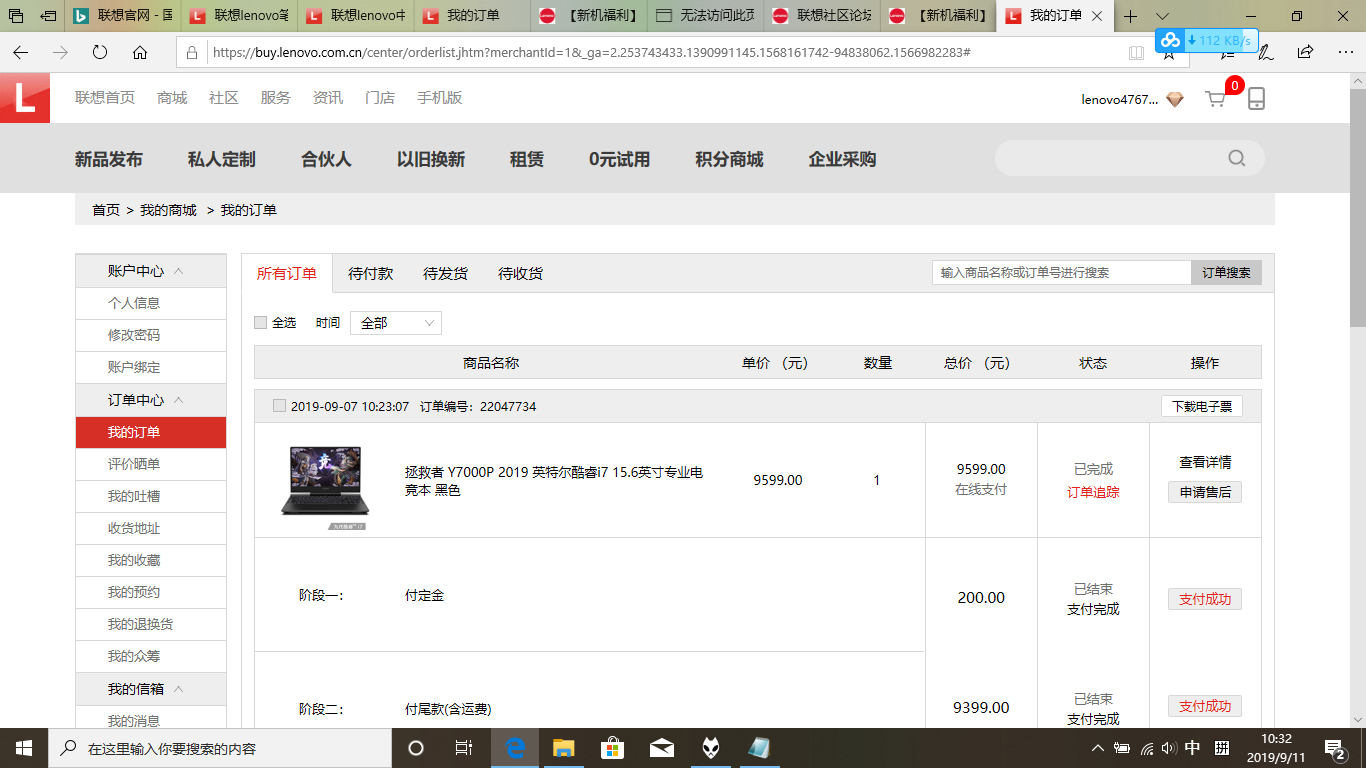Go back with browser back arrow
Viewport: 1366px width, 768px height.
tap(20, 52)
